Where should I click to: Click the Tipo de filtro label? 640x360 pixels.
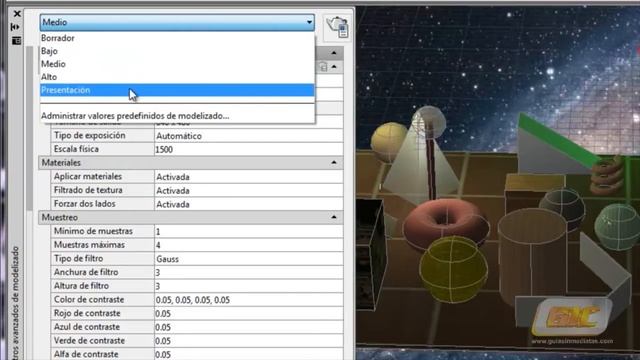click(x=78, y=258)
